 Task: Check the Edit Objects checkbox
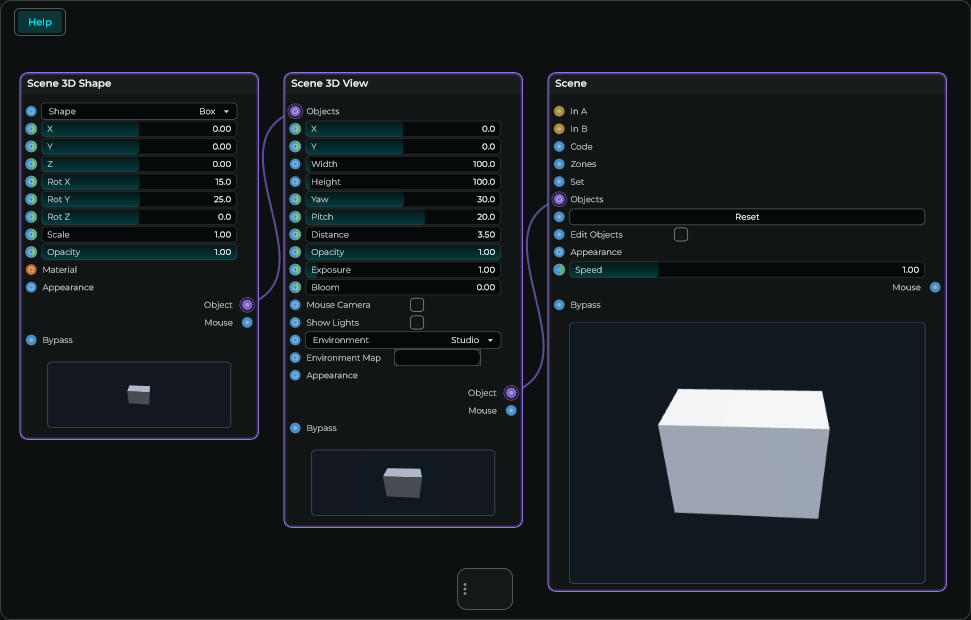681,235
